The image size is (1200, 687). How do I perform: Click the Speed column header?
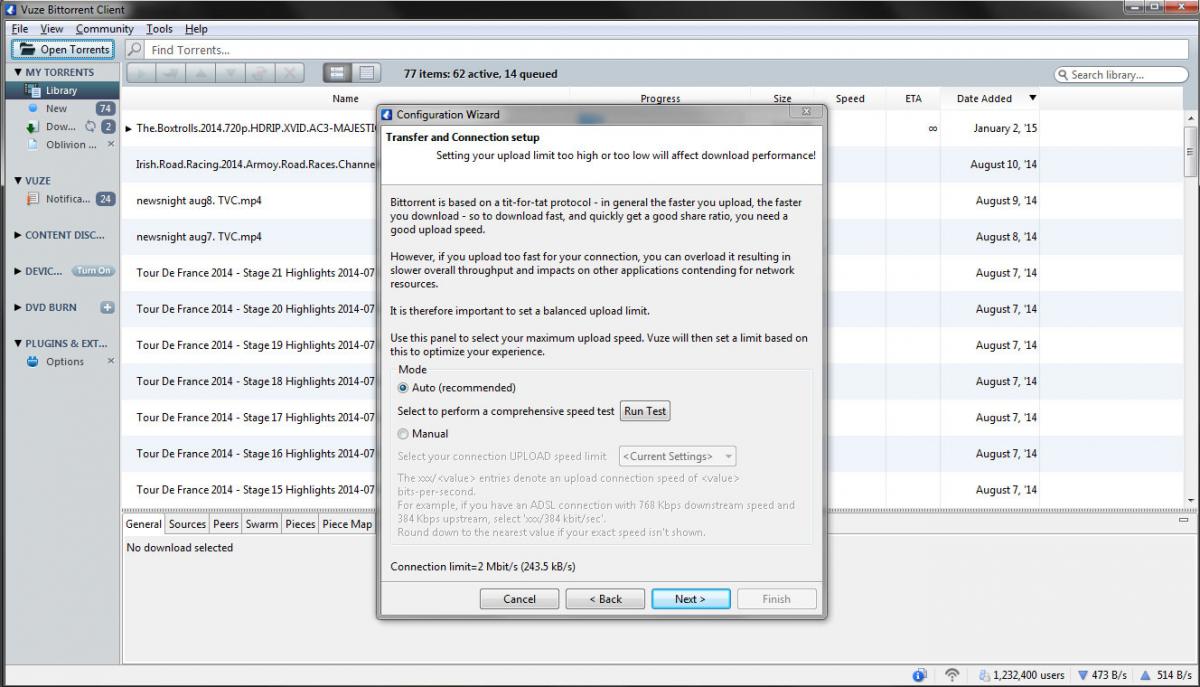click(850, 98)
